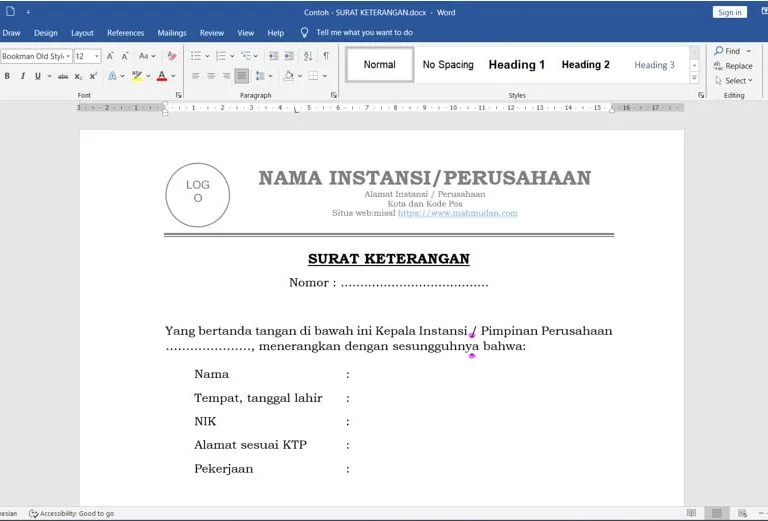Decrease font size with shrink button
Screen dimensions: 768x521
tap(125, 56)
